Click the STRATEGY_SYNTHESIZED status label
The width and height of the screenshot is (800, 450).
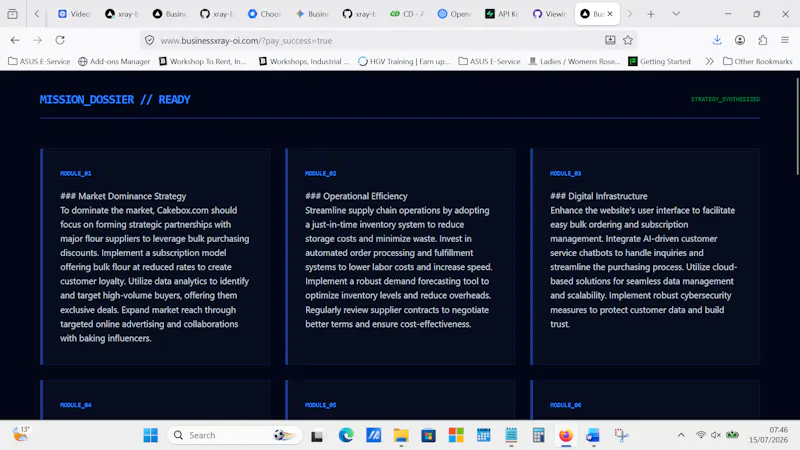pyautogui.click(x=725, y=99)
